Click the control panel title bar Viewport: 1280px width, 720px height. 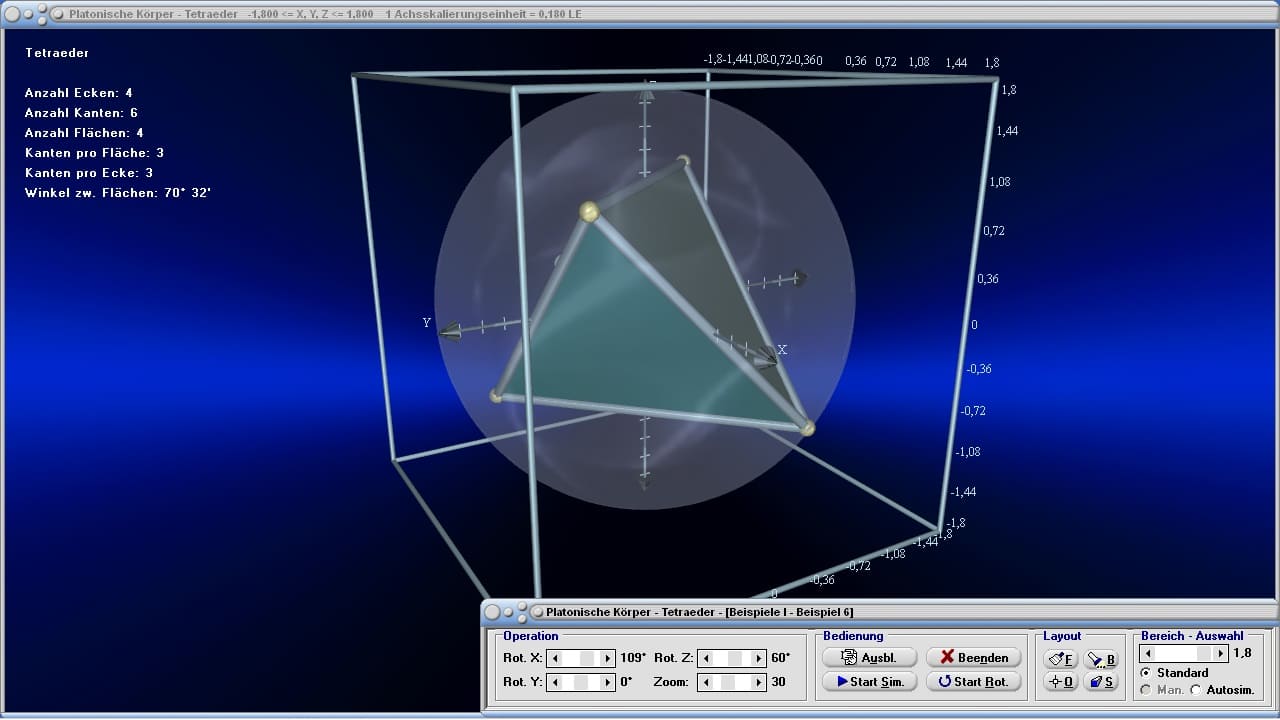click(878, 611)
